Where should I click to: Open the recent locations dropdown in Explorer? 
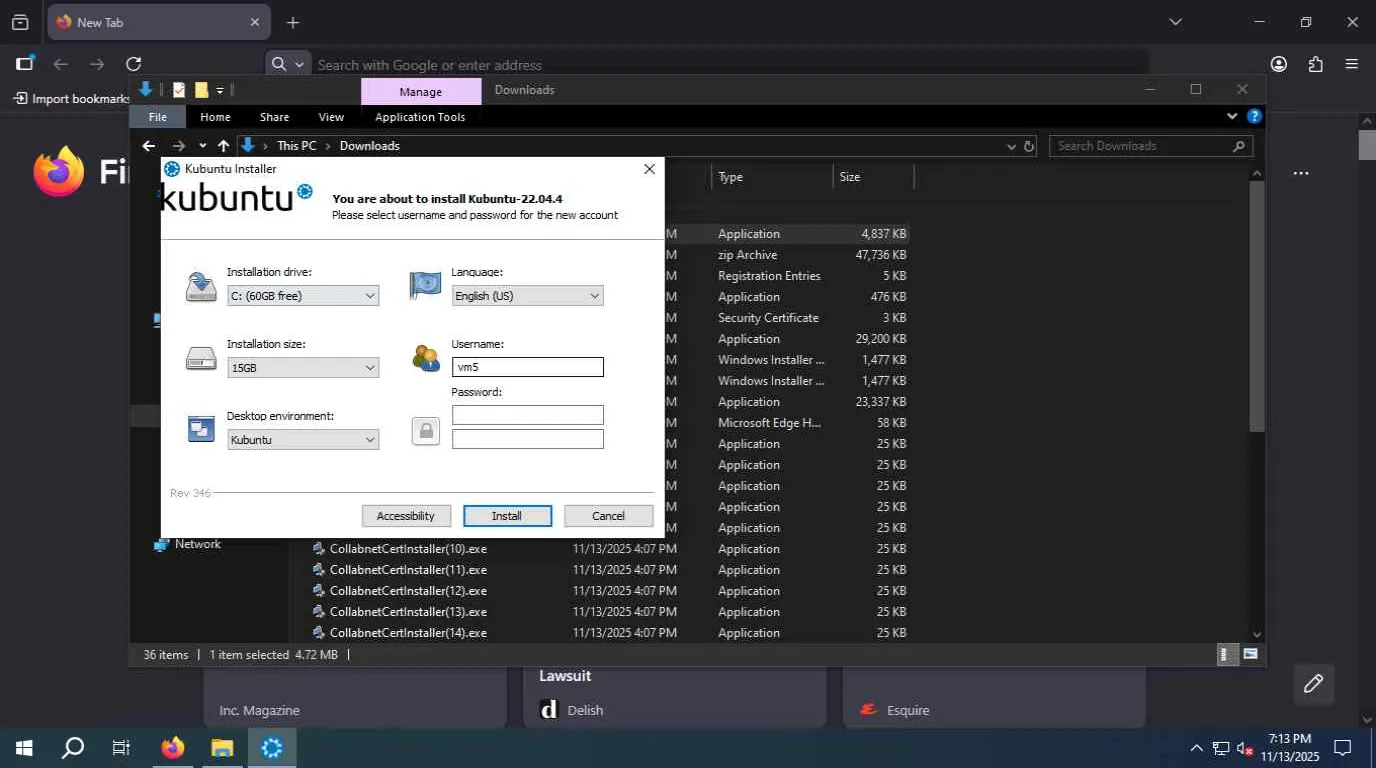tap(202, 146)
